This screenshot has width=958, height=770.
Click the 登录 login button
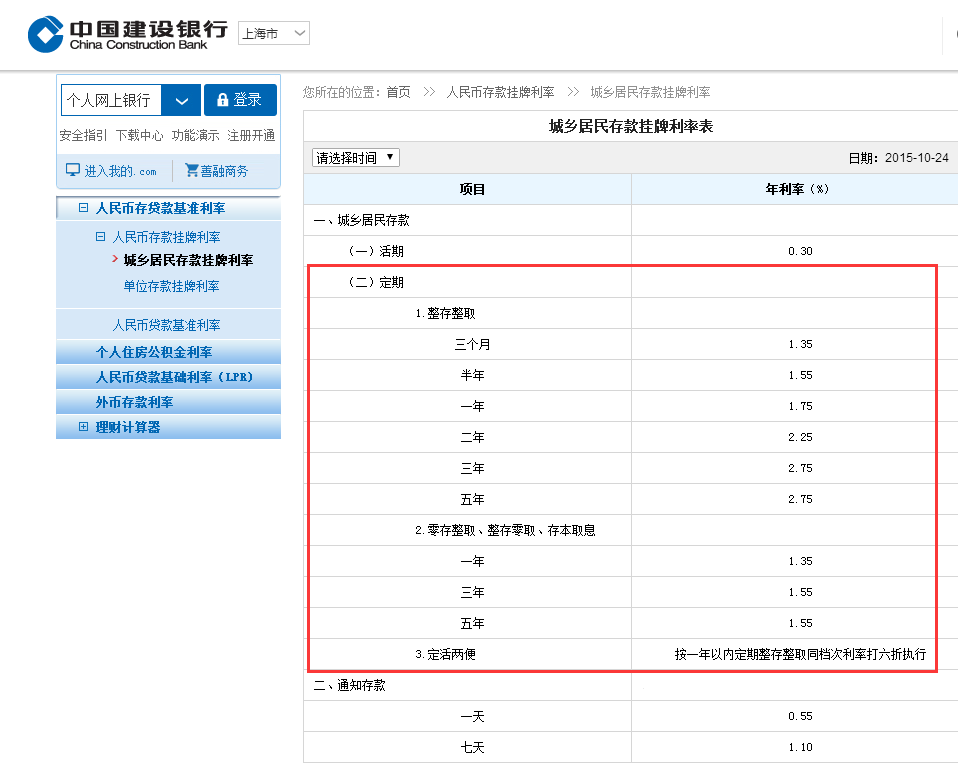(x=243, y=100)
